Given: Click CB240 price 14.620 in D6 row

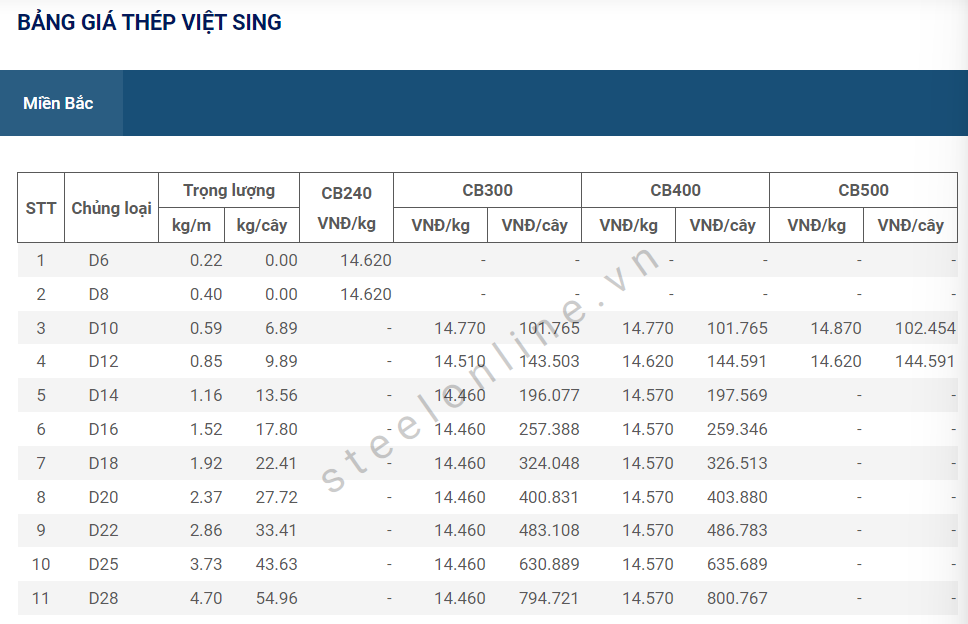Looking at the screenshot, I should coord(365,260).
